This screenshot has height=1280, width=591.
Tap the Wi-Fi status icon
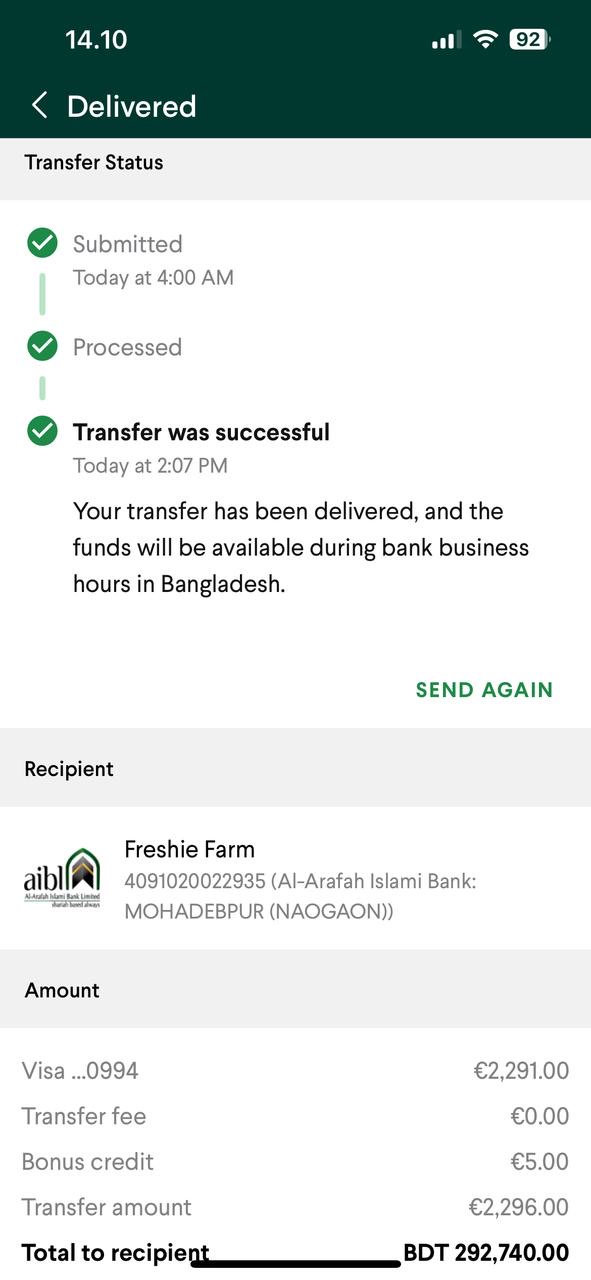click(486, 40)
